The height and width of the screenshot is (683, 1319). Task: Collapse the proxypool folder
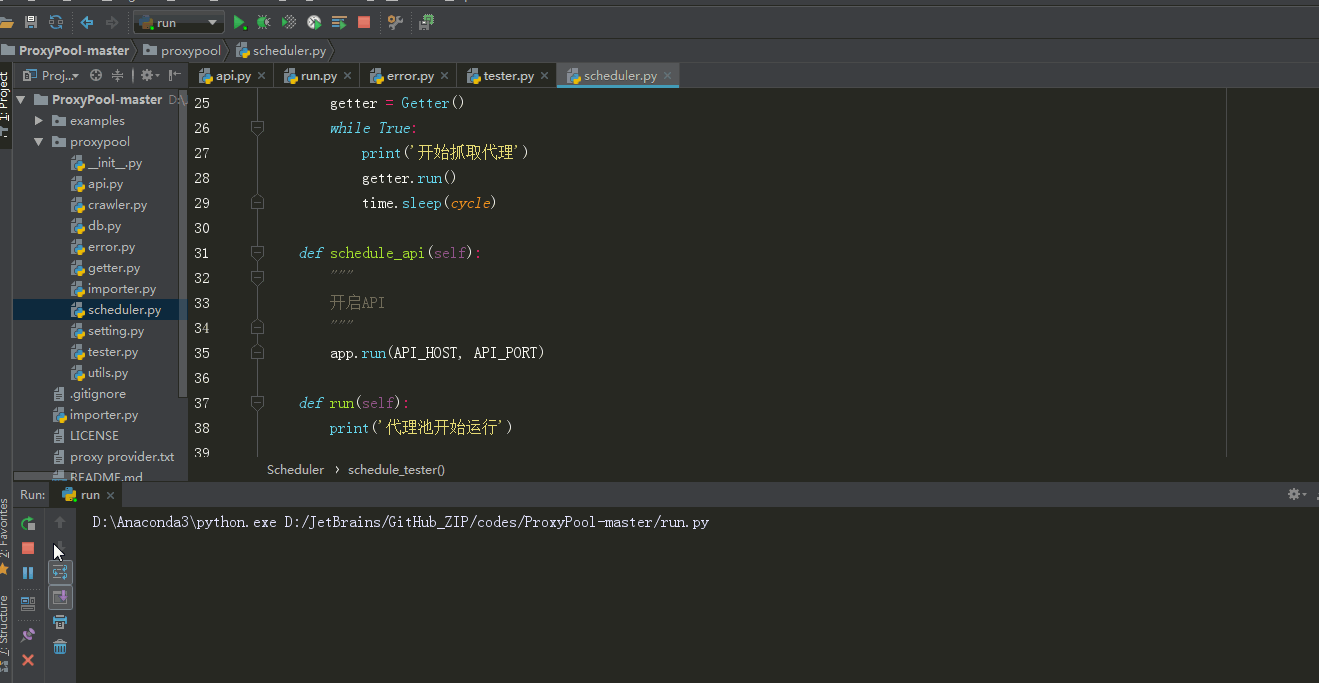click(39, 142)
